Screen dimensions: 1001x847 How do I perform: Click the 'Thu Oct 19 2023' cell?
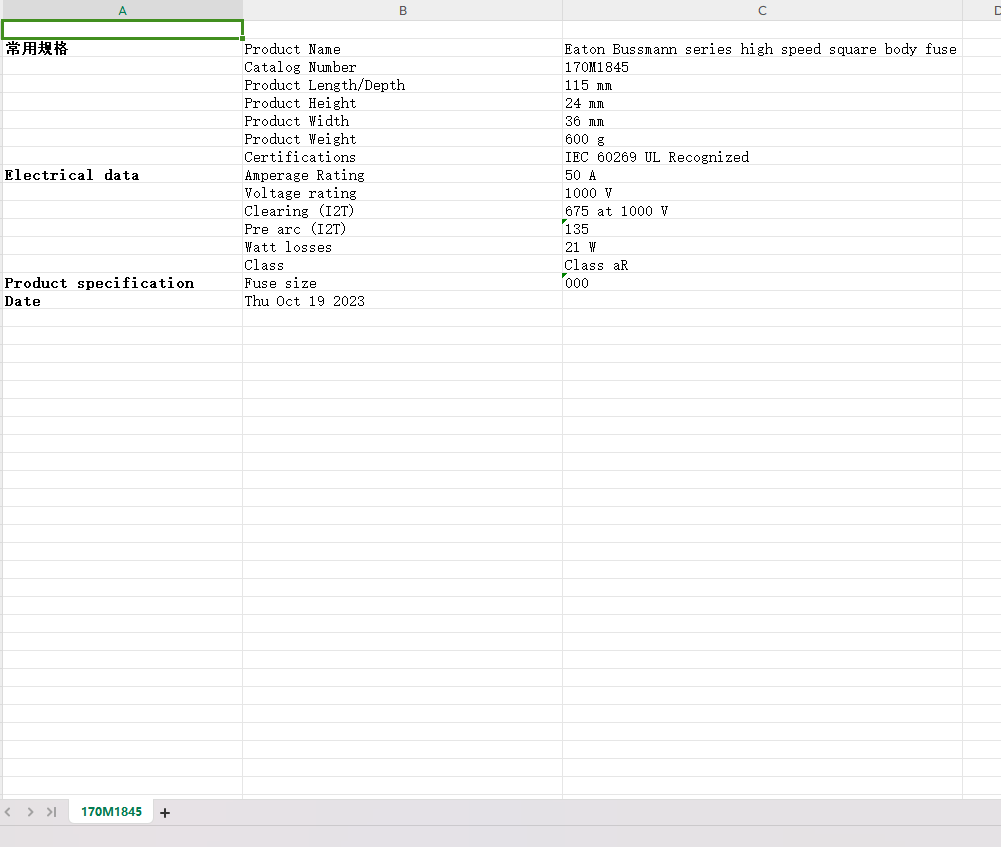coord(403,301)
